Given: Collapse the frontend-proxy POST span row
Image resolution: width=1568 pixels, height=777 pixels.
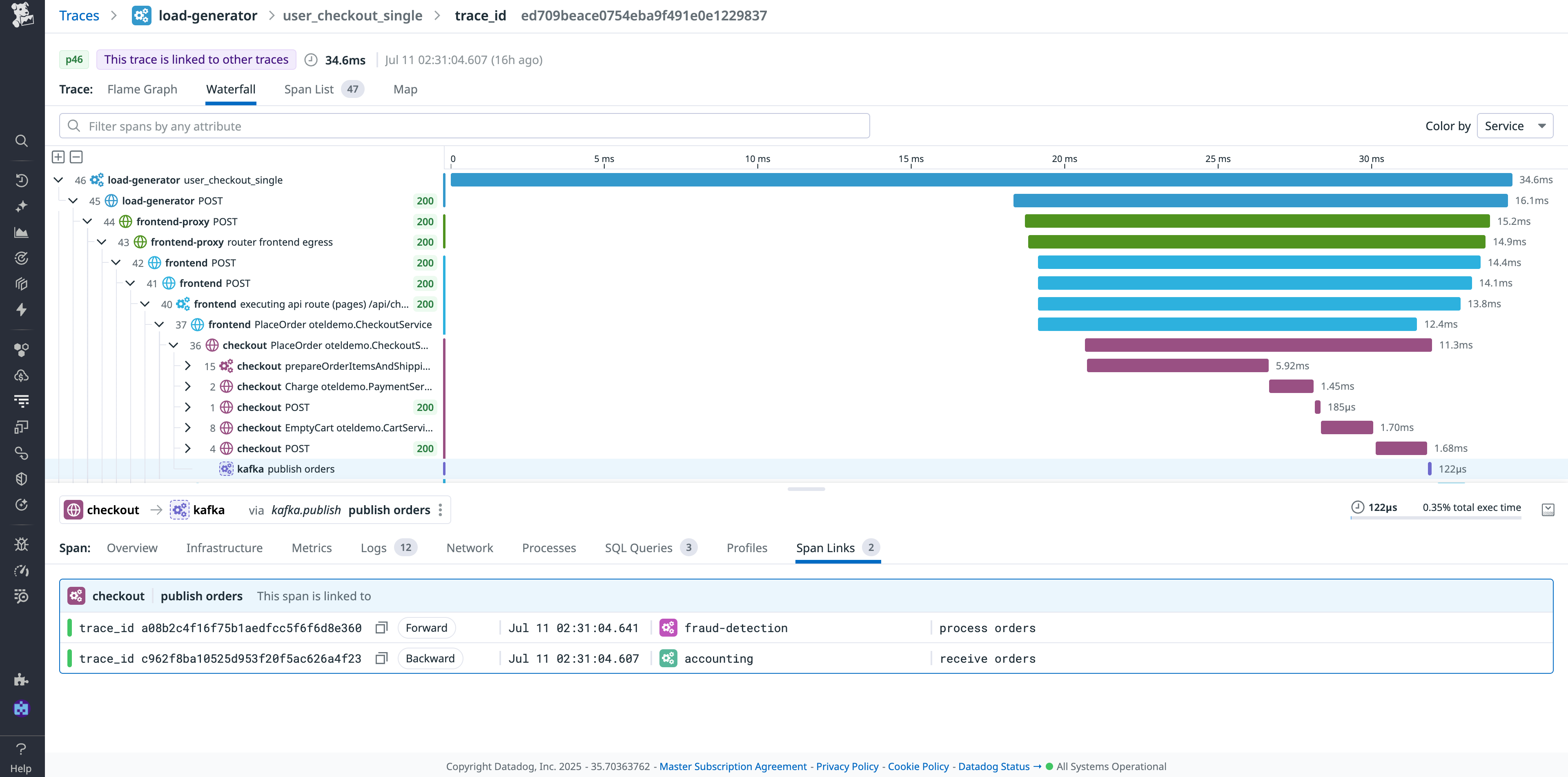Looking at the screenshot, I should [87, 222].
